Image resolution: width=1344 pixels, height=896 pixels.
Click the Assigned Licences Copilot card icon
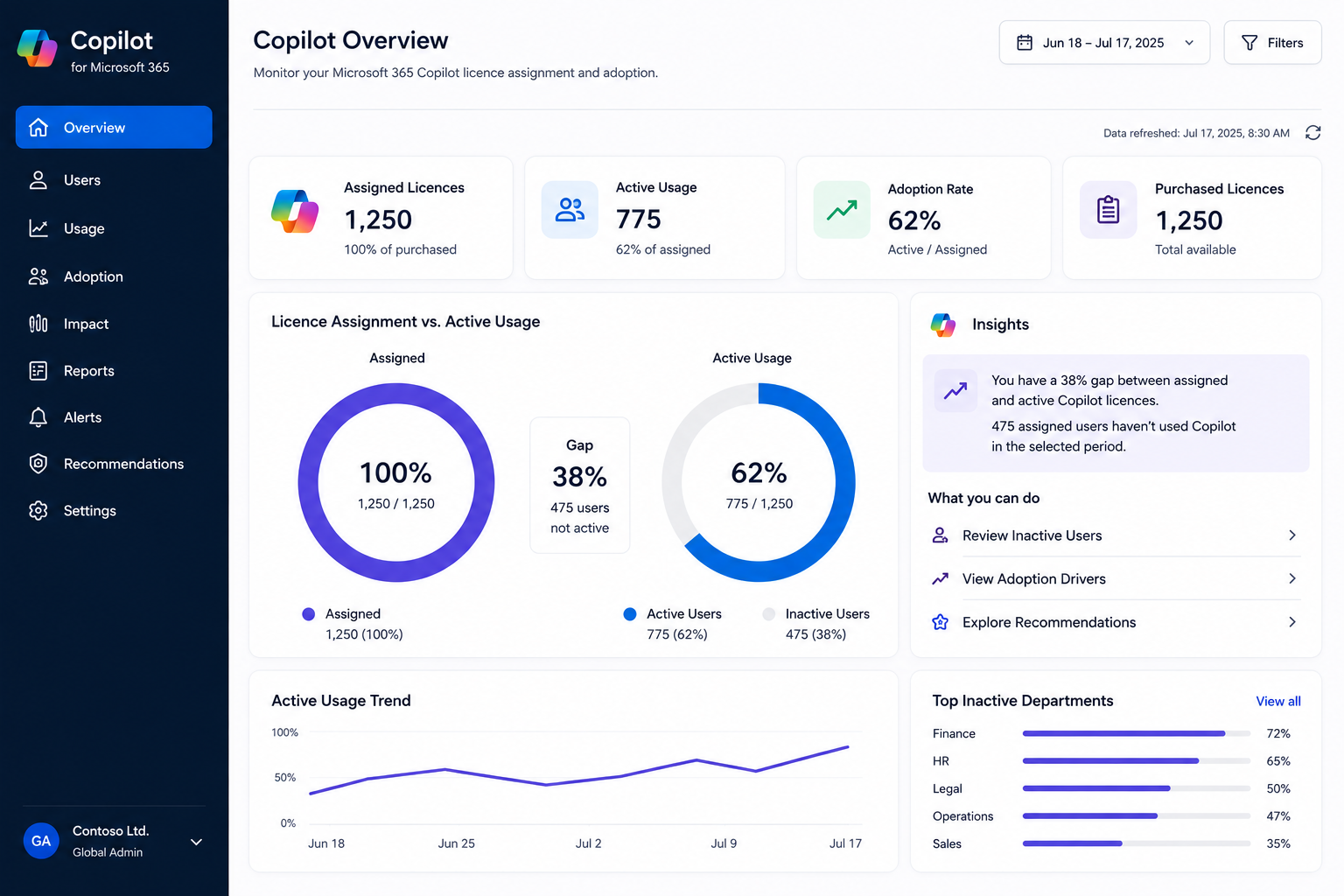pyautogui.click(x=295, y=211)
